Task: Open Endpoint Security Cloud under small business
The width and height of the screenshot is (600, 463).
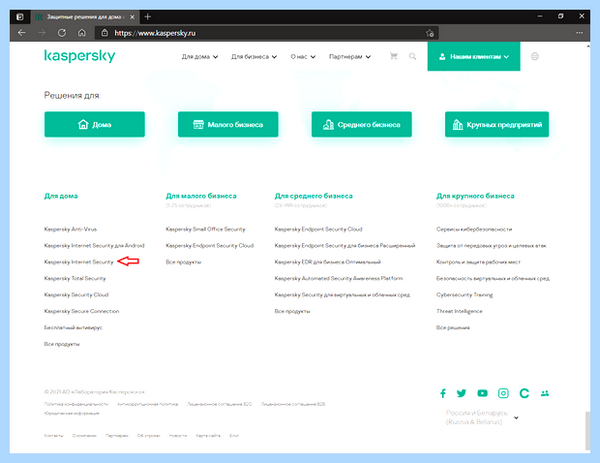Action: click(x=210, y=246)
